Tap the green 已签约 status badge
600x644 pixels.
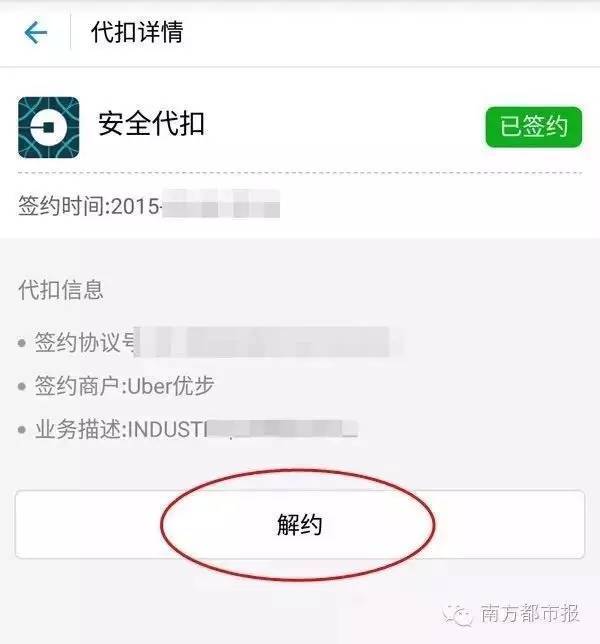533,127
